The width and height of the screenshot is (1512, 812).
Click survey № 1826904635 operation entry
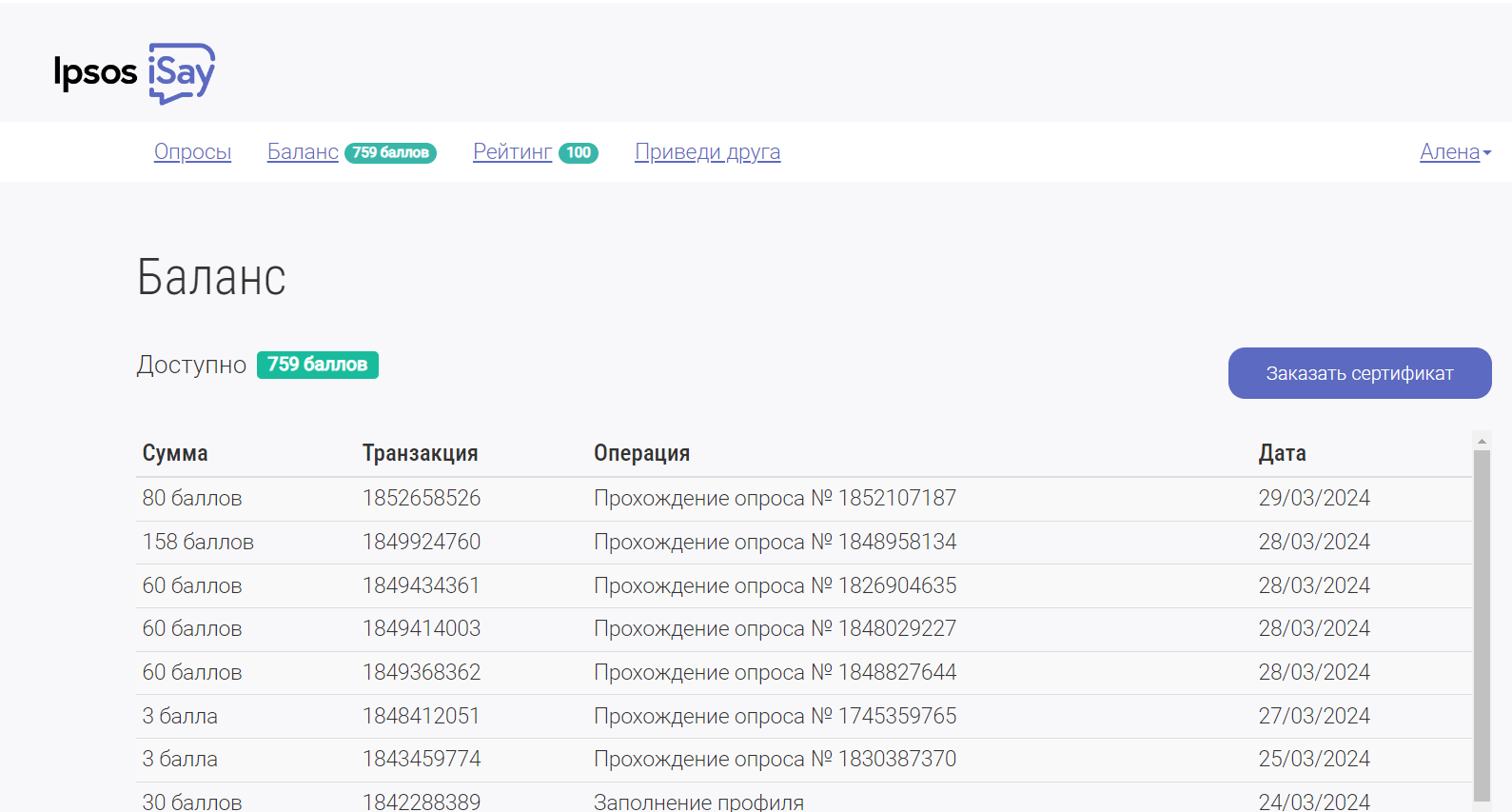point(775,586)
